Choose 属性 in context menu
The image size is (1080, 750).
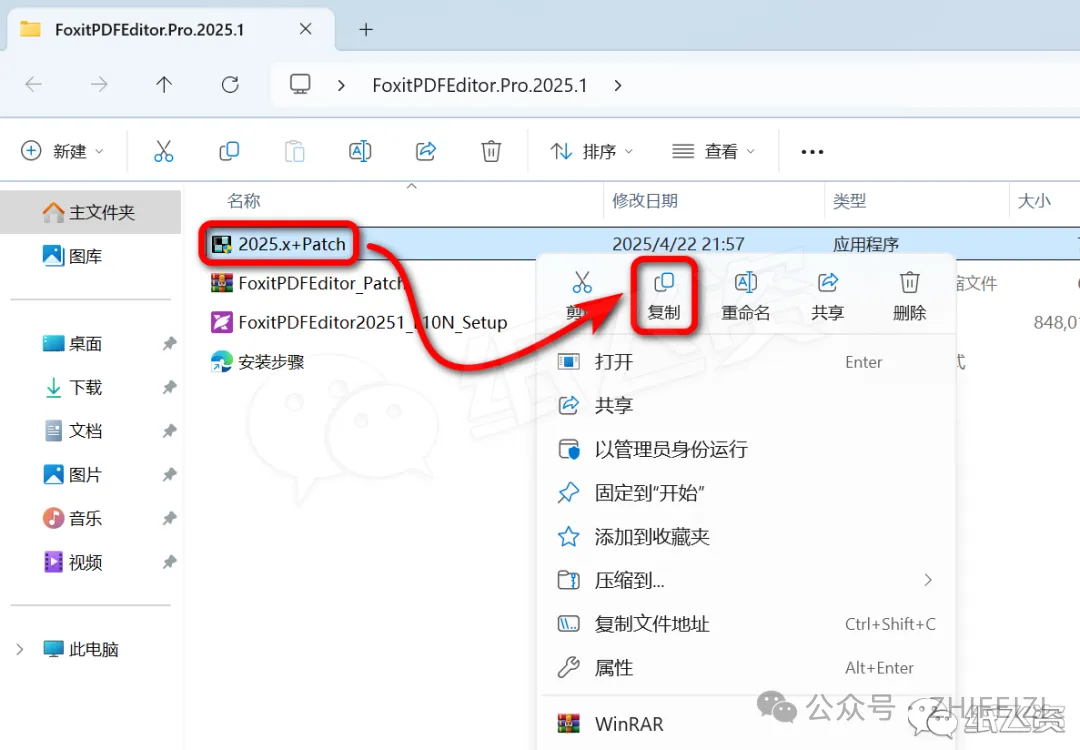point(747,667)
